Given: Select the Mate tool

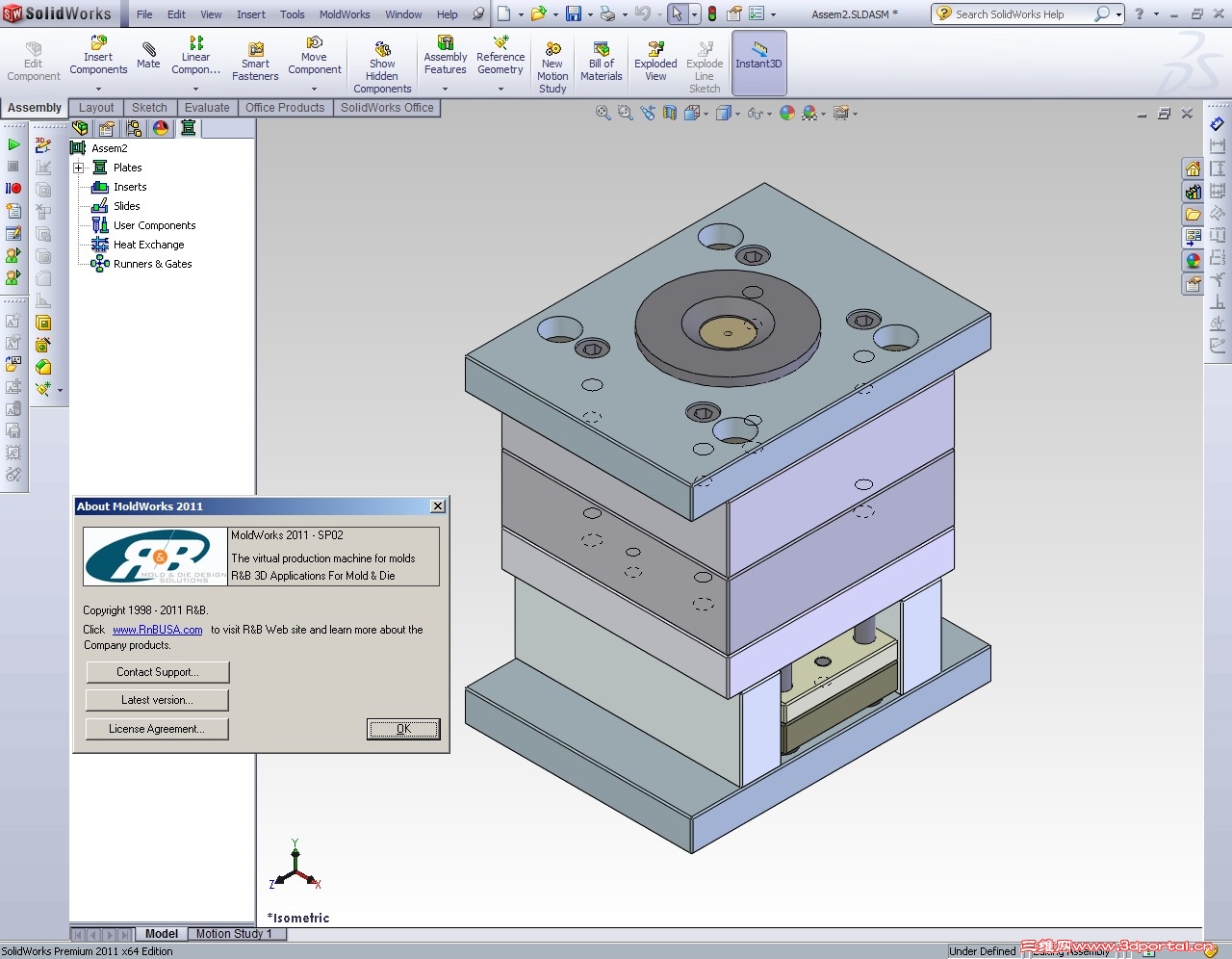Looking at the screenshot, I should point(148,55).
